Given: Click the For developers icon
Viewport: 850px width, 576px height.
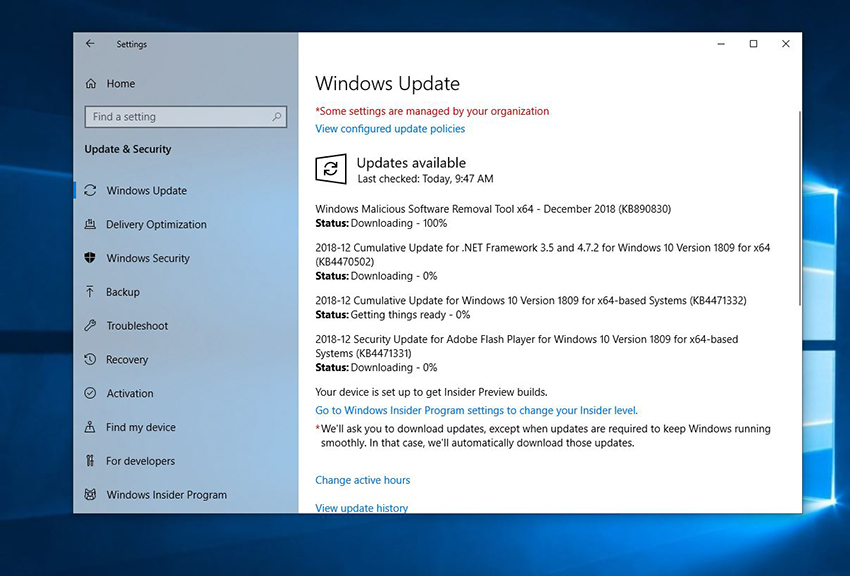Looking at the screenshot, I should (x=91, y=461).
